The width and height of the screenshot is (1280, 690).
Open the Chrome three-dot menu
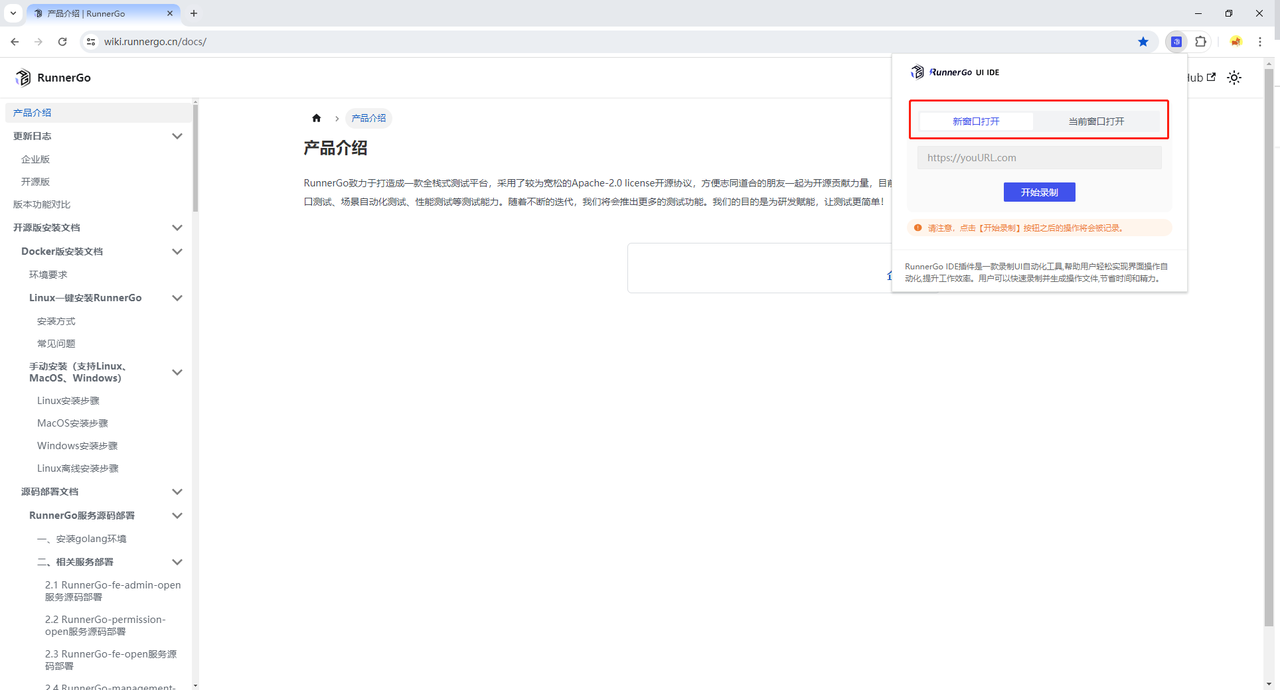[1262, 42]
